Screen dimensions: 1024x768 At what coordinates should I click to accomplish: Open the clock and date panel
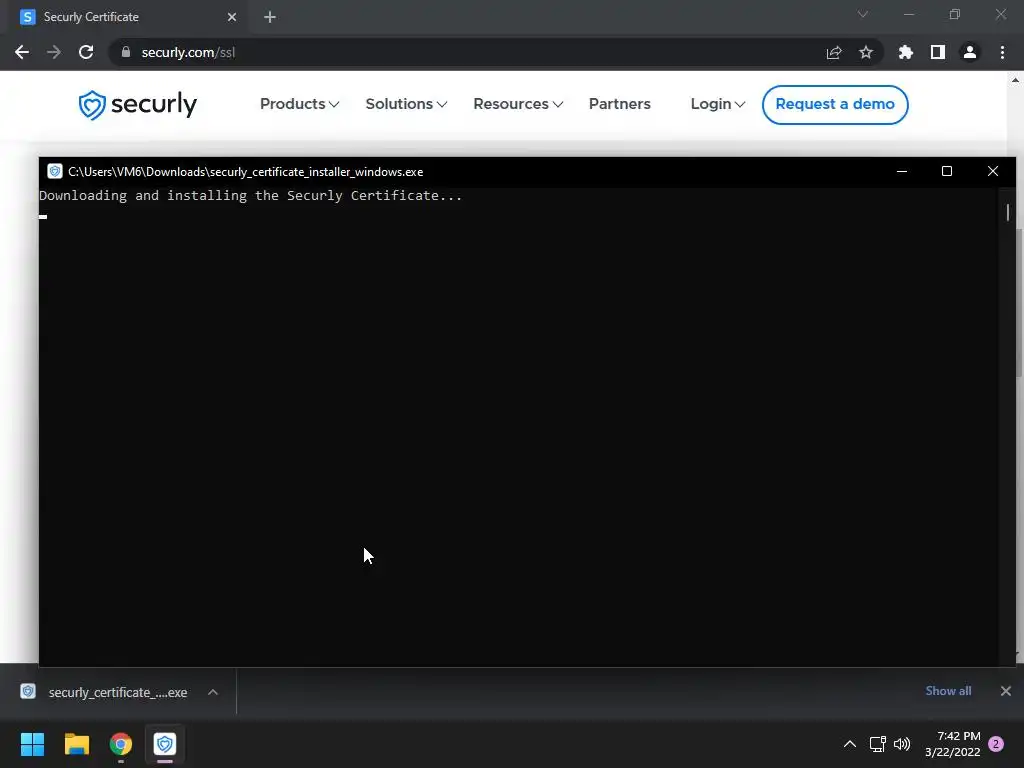(x=953, y=744)
